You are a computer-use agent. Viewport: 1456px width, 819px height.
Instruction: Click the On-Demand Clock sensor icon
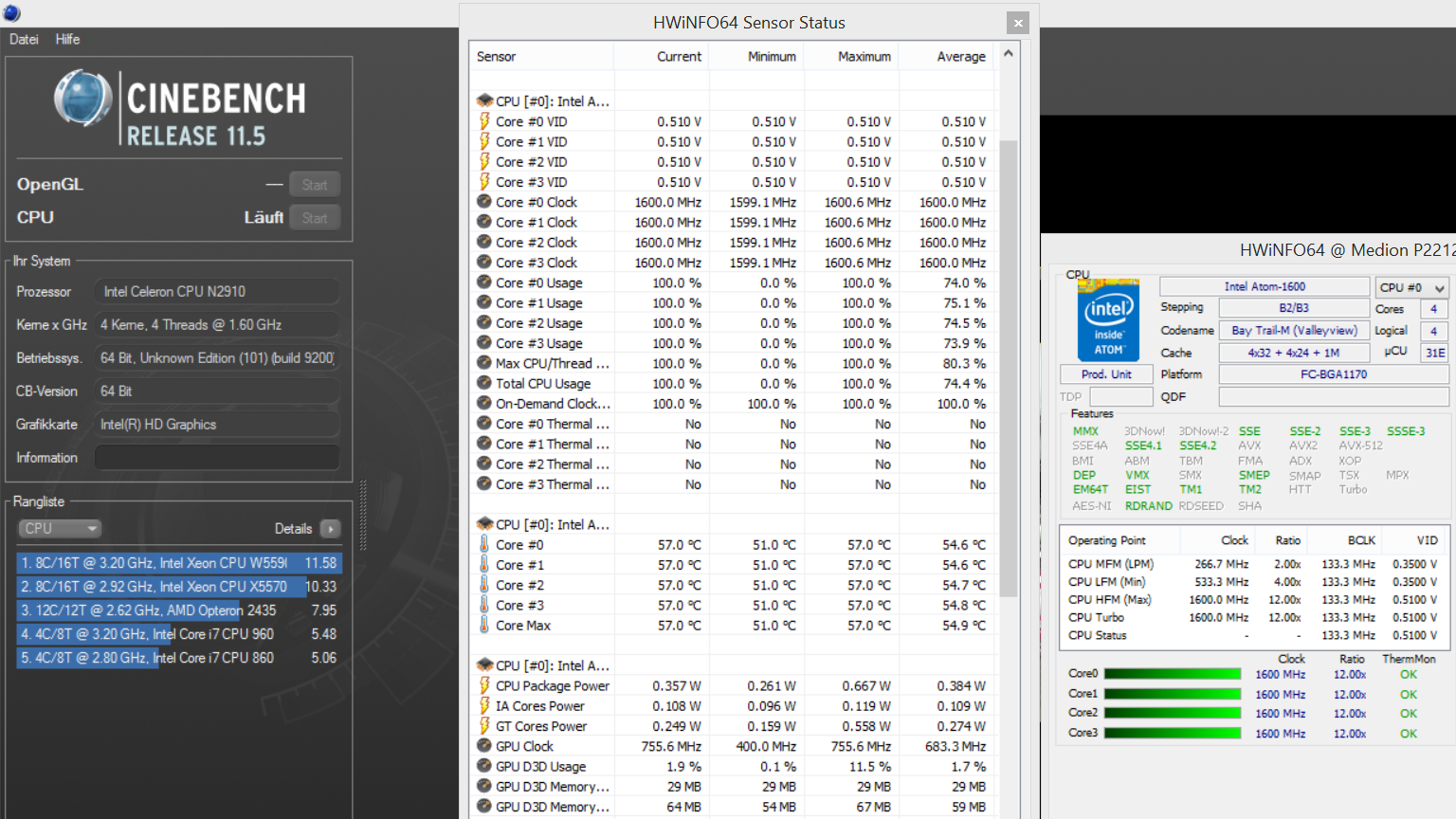point(484,403)
